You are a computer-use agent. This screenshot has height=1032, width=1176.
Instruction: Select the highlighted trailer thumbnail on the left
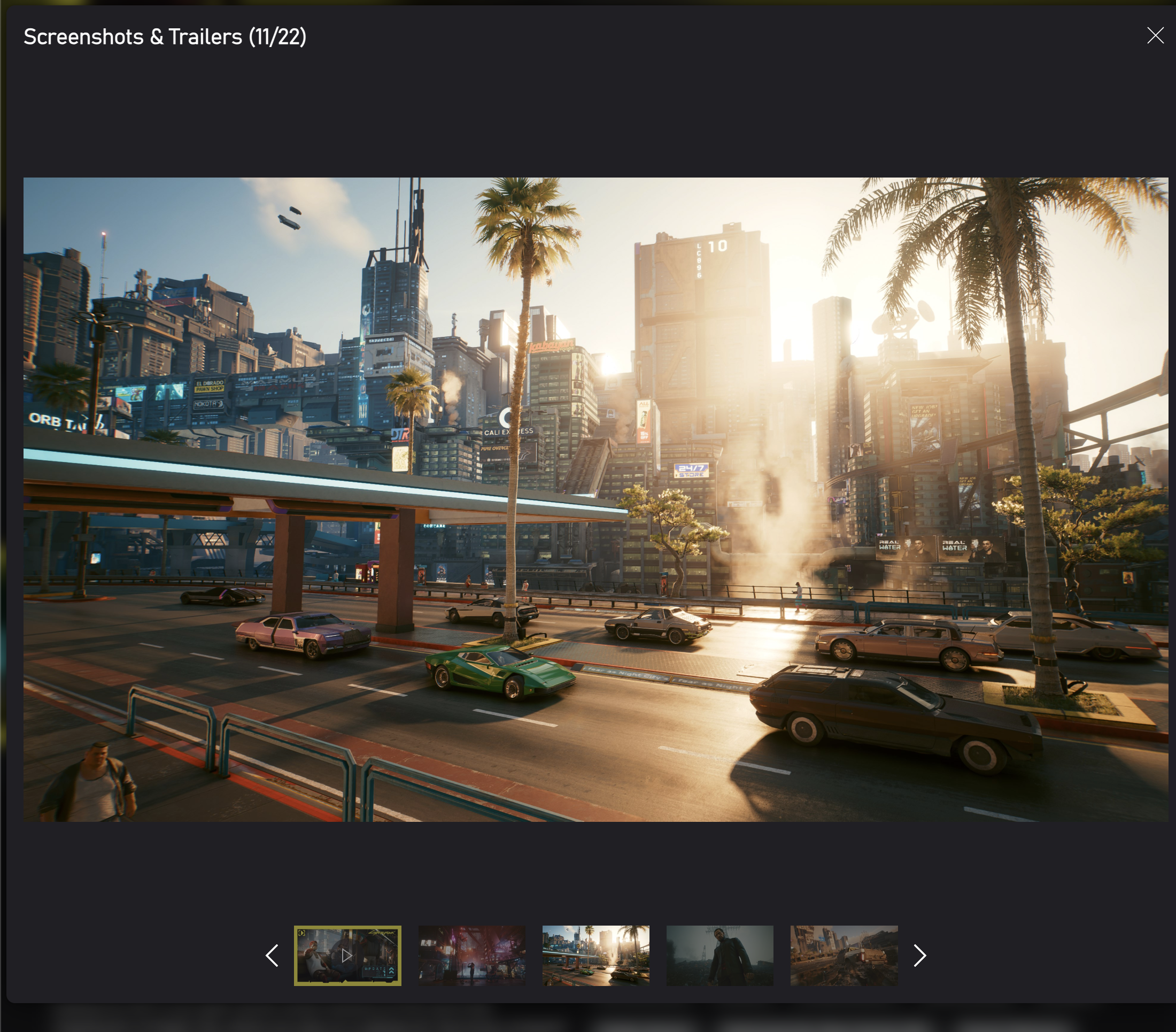pos(348,955)
